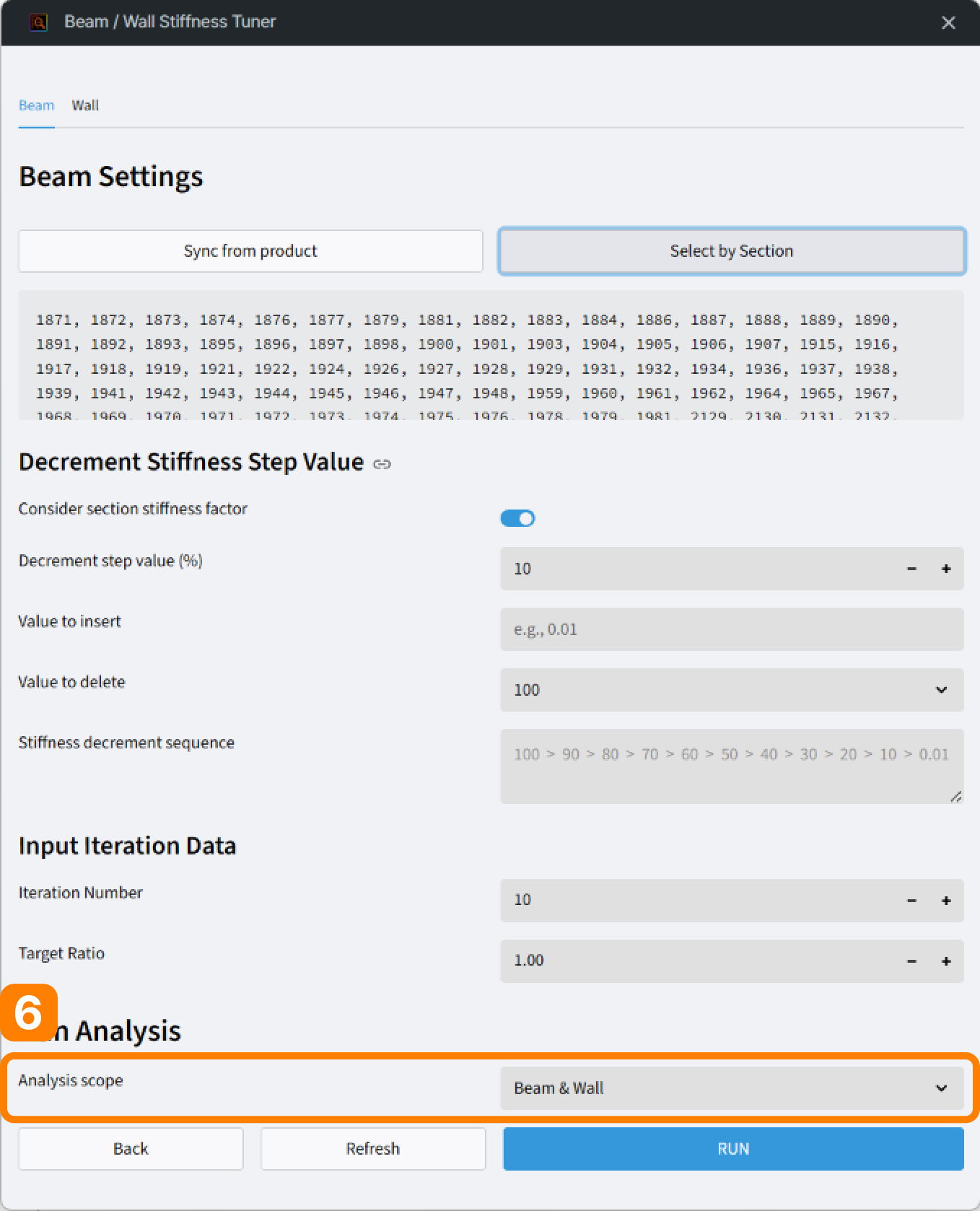Click the Value to insert field

tap(732, 629)
